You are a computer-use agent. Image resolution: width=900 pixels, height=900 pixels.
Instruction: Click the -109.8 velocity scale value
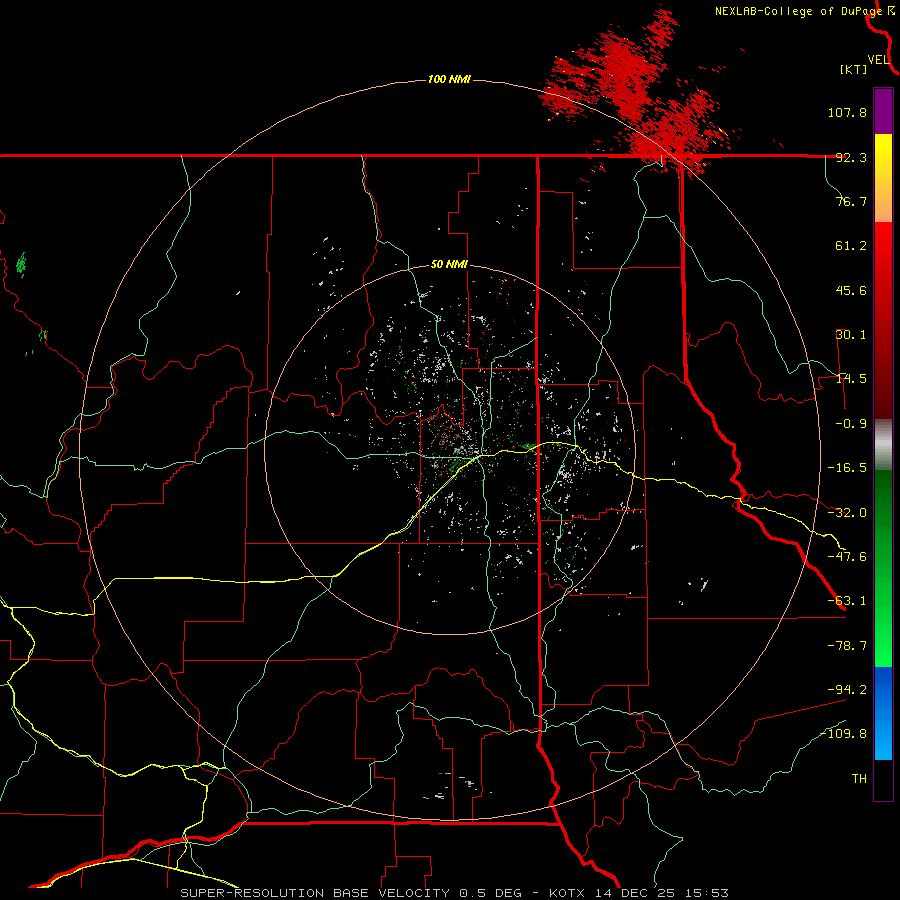click(x=844, y=734)
